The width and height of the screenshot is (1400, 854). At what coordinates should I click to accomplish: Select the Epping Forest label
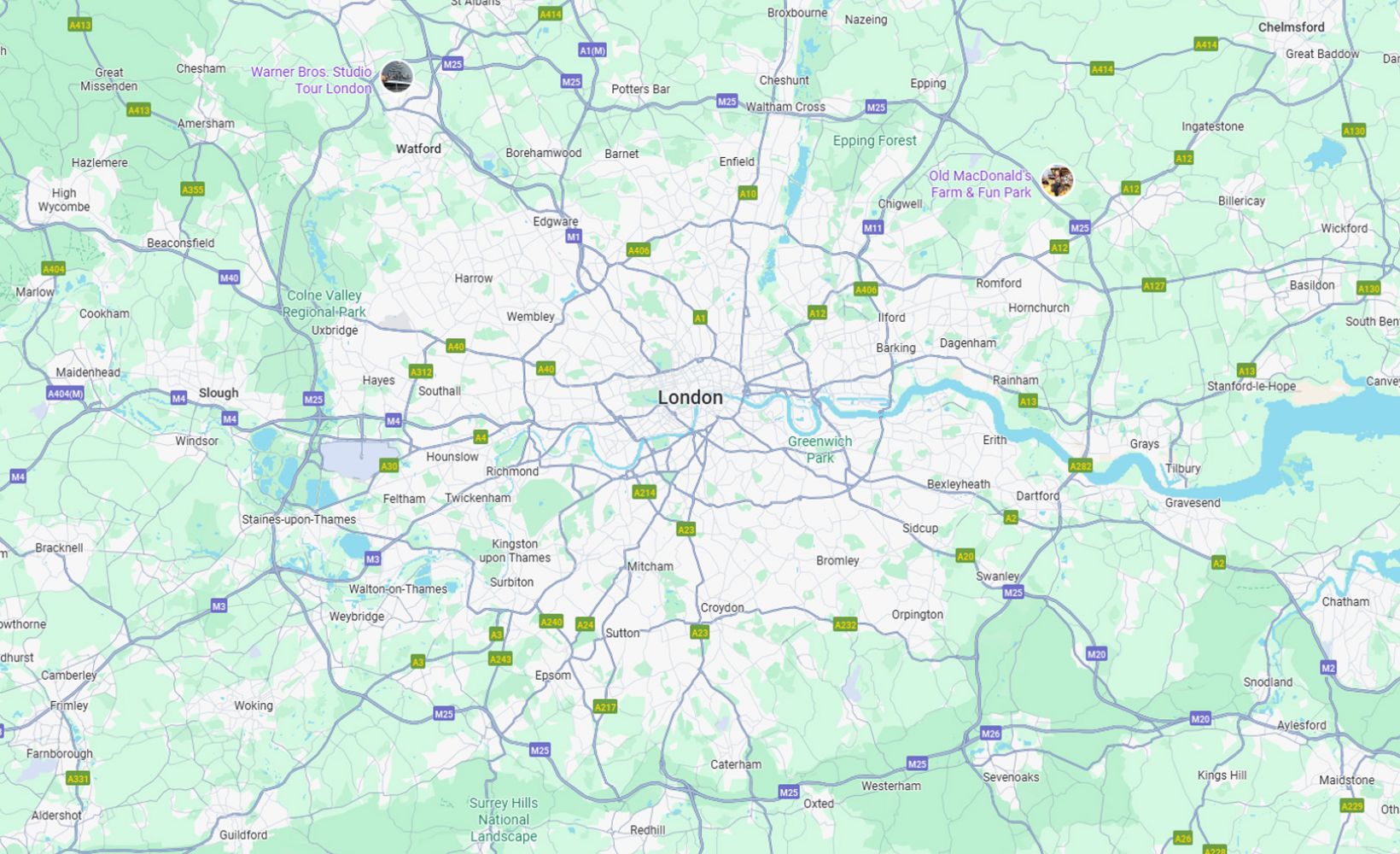[x=874, y=141]
